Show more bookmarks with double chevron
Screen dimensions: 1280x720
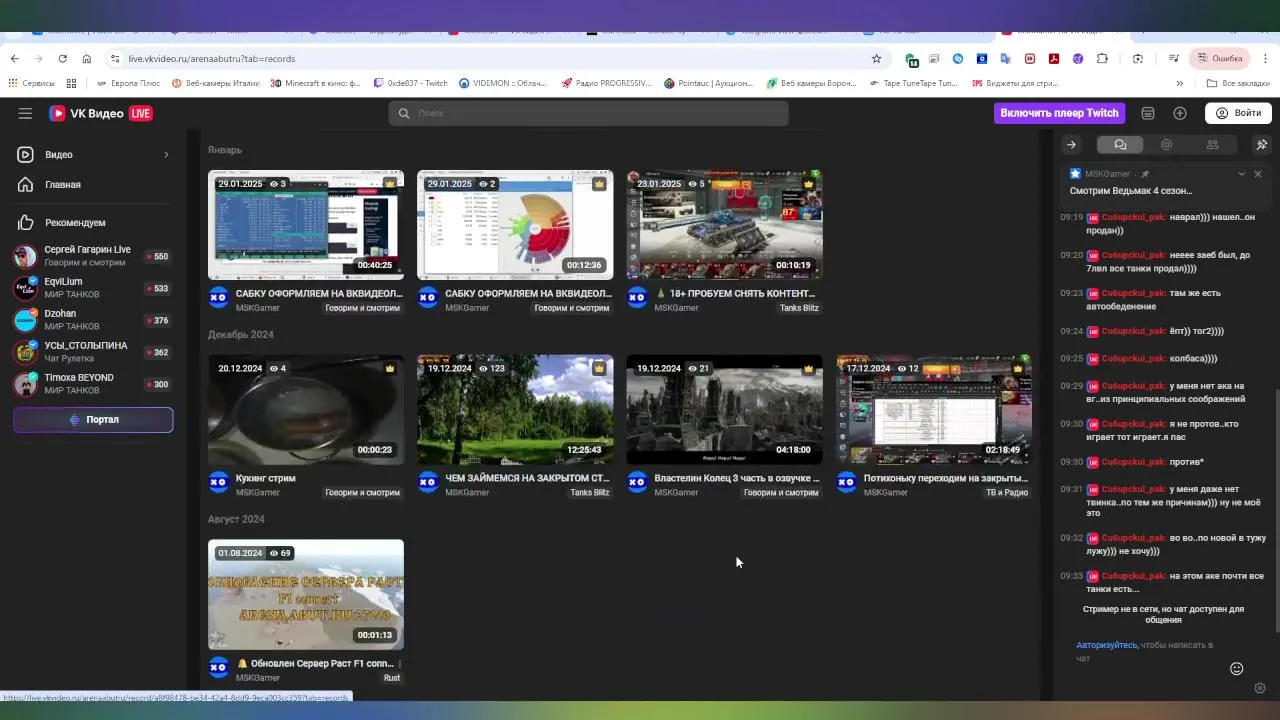coord(1180,83)
